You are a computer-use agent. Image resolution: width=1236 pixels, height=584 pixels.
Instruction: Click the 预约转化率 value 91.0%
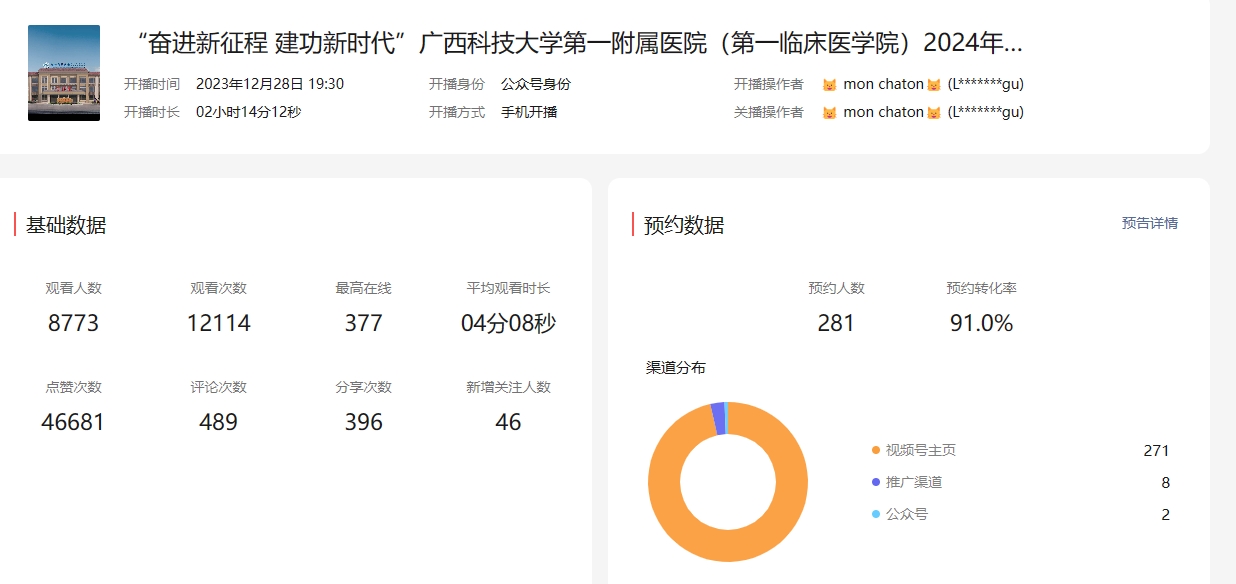click(x=981, y=323)
